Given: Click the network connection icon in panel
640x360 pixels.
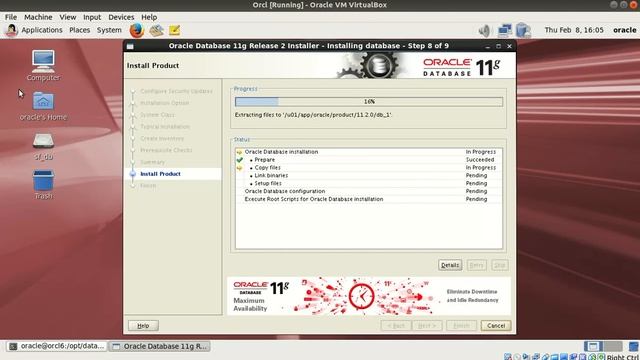Looking at the screenshot, I should coord(504,30).
